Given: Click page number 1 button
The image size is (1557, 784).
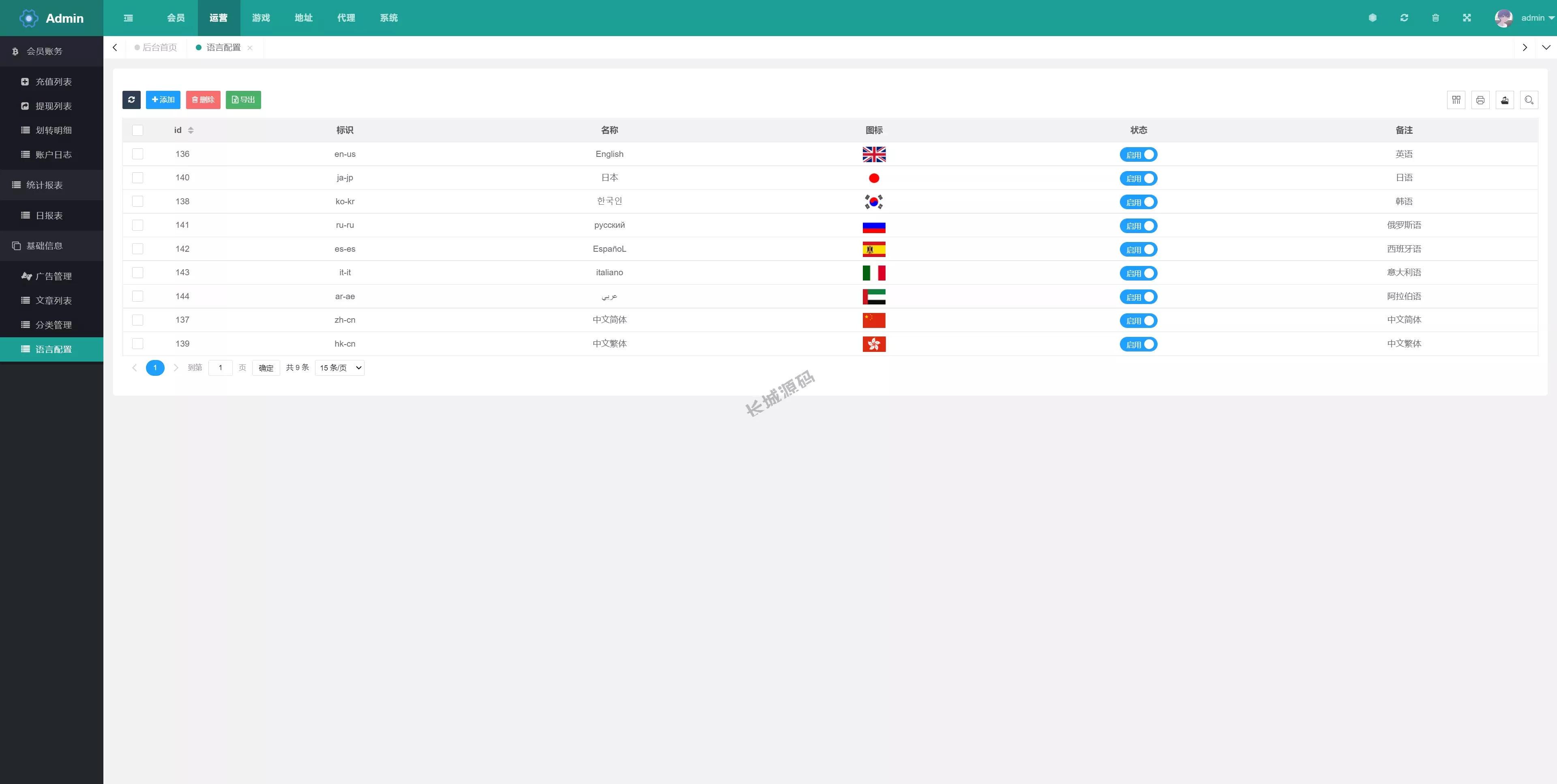Looking at the screenshot, I should point(155,368).
